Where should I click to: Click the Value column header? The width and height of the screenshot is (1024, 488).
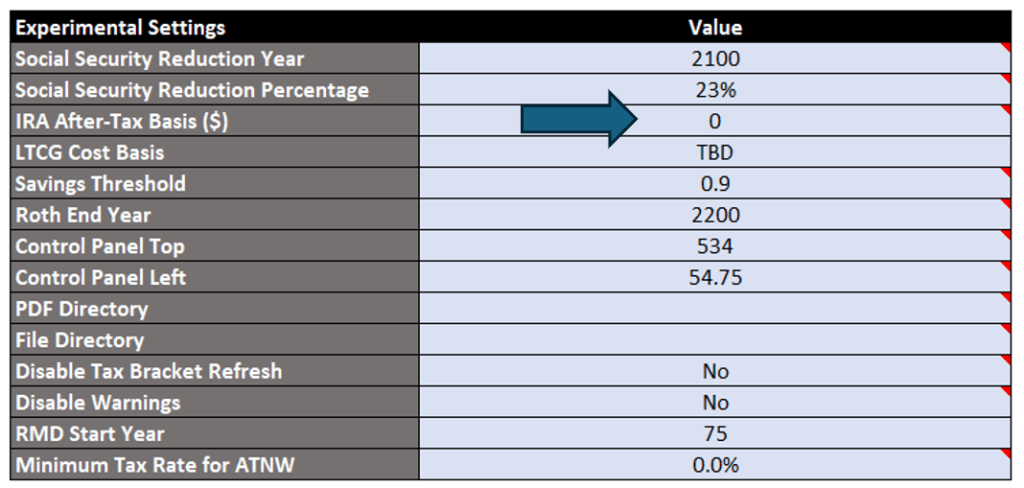coord(715,27)
